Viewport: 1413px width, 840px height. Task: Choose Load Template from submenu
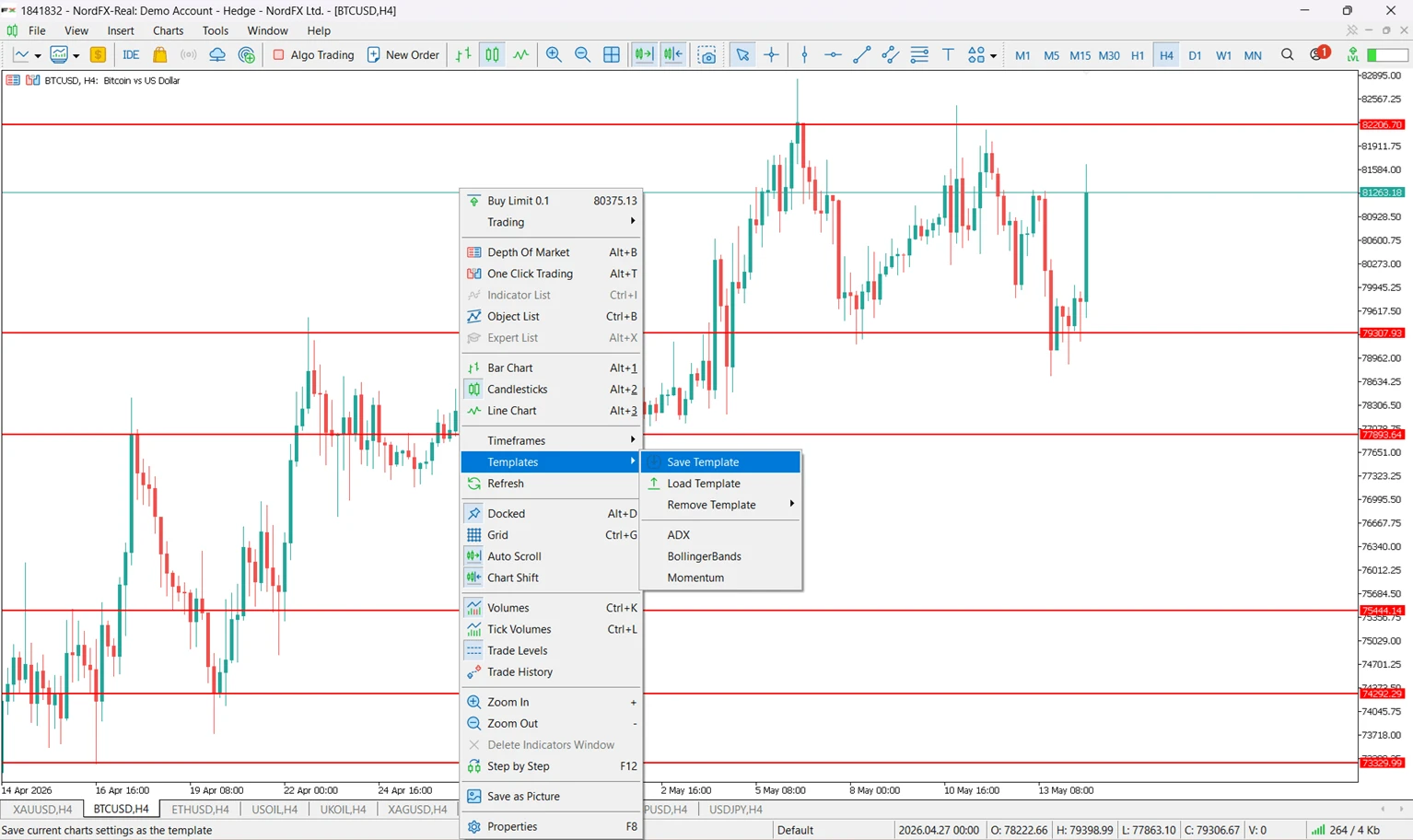tap(721, 484)
